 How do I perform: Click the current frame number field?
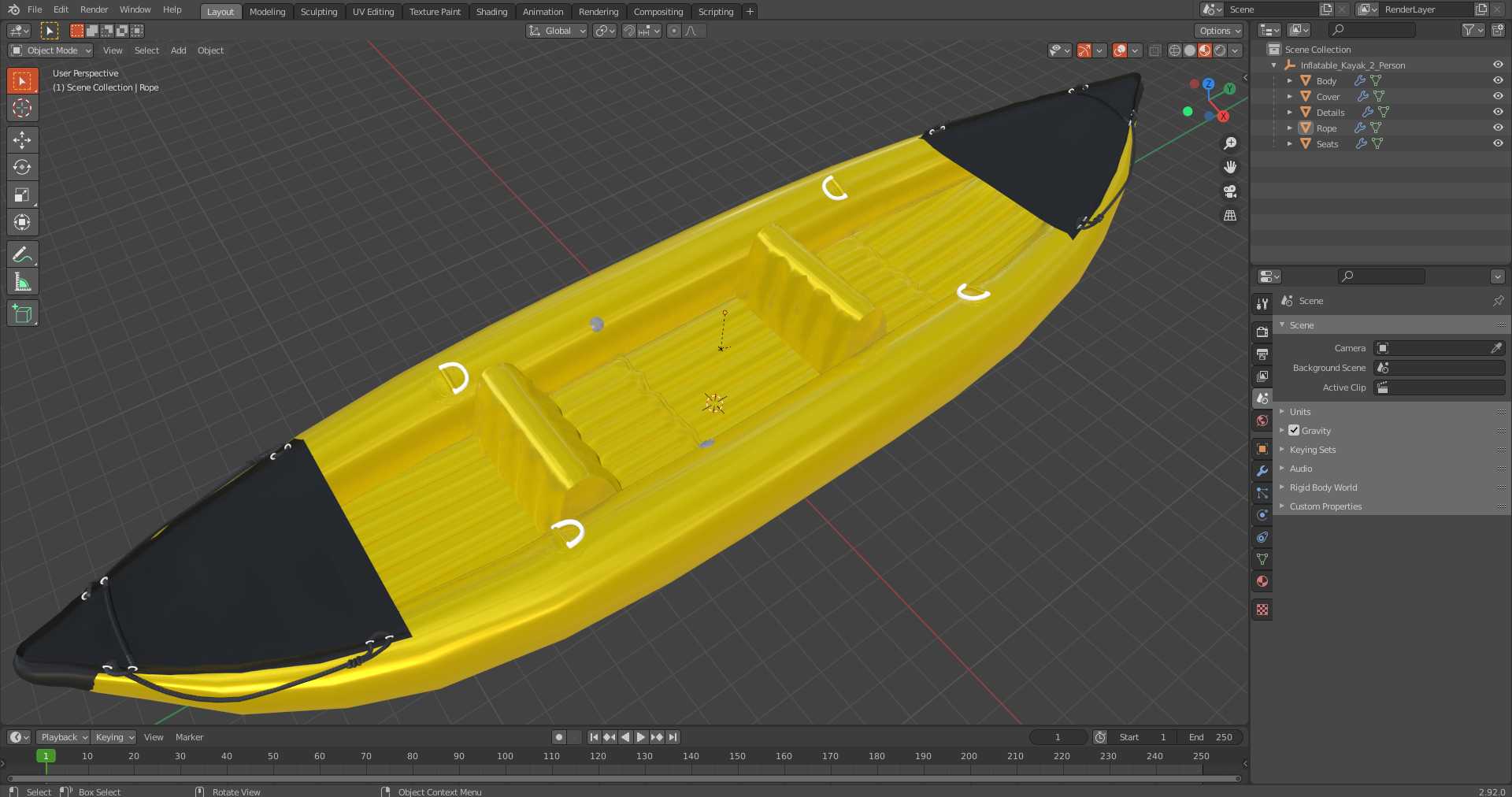click(1058, 737)
